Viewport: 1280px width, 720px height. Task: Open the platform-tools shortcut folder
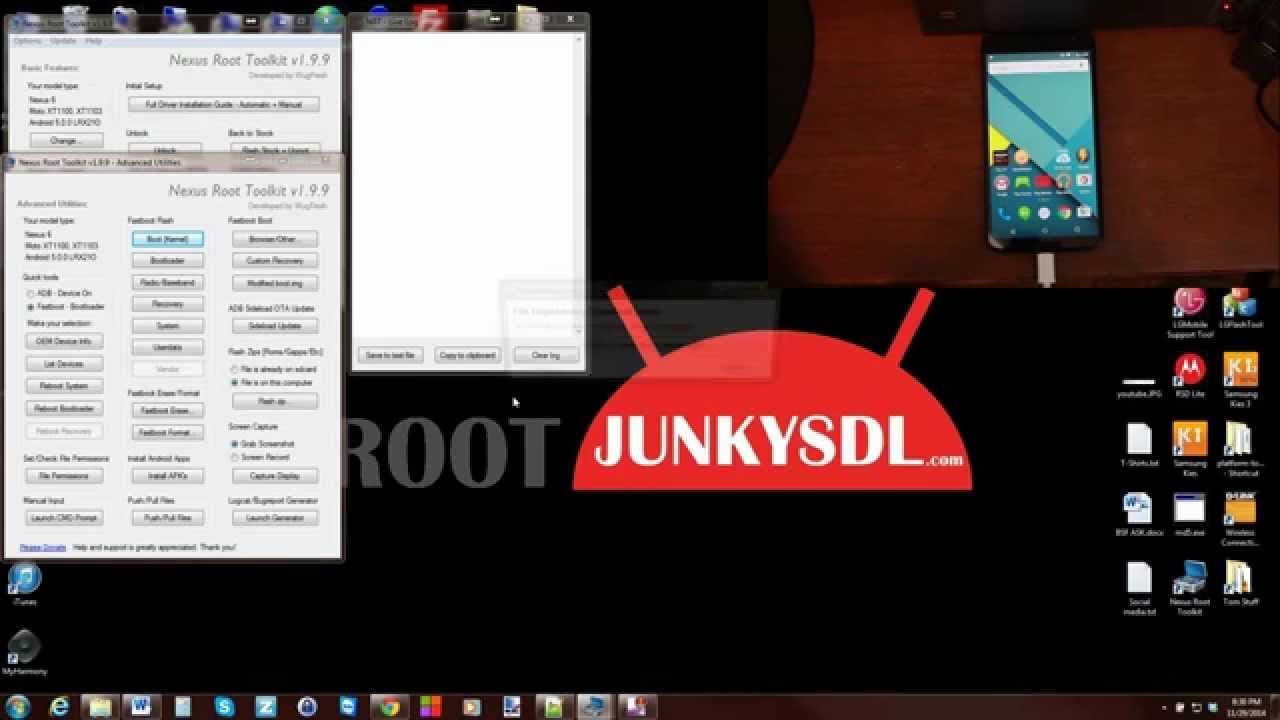[1240, 450]
